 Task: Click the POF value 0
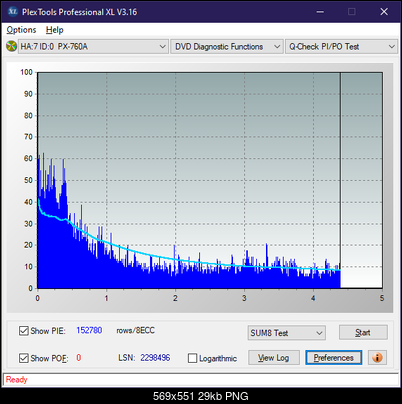[79, 358]
